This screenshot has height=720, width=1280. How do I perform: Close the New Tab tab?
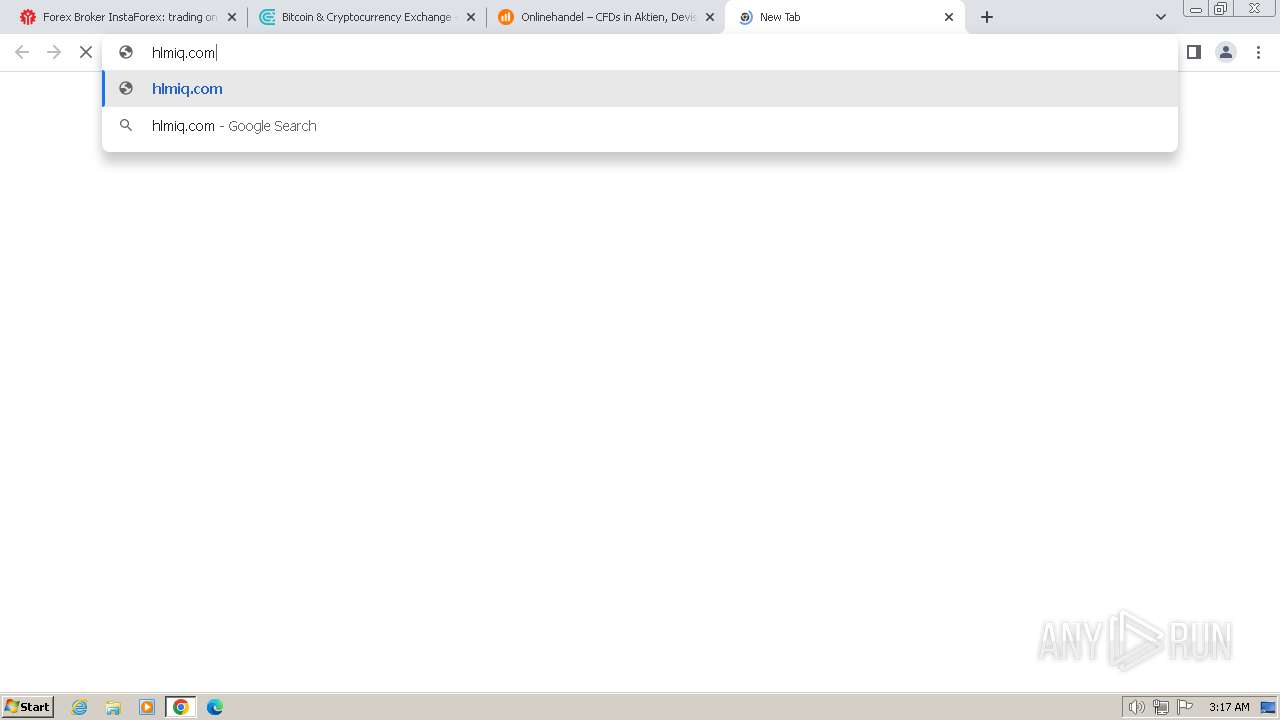point(949,17)
